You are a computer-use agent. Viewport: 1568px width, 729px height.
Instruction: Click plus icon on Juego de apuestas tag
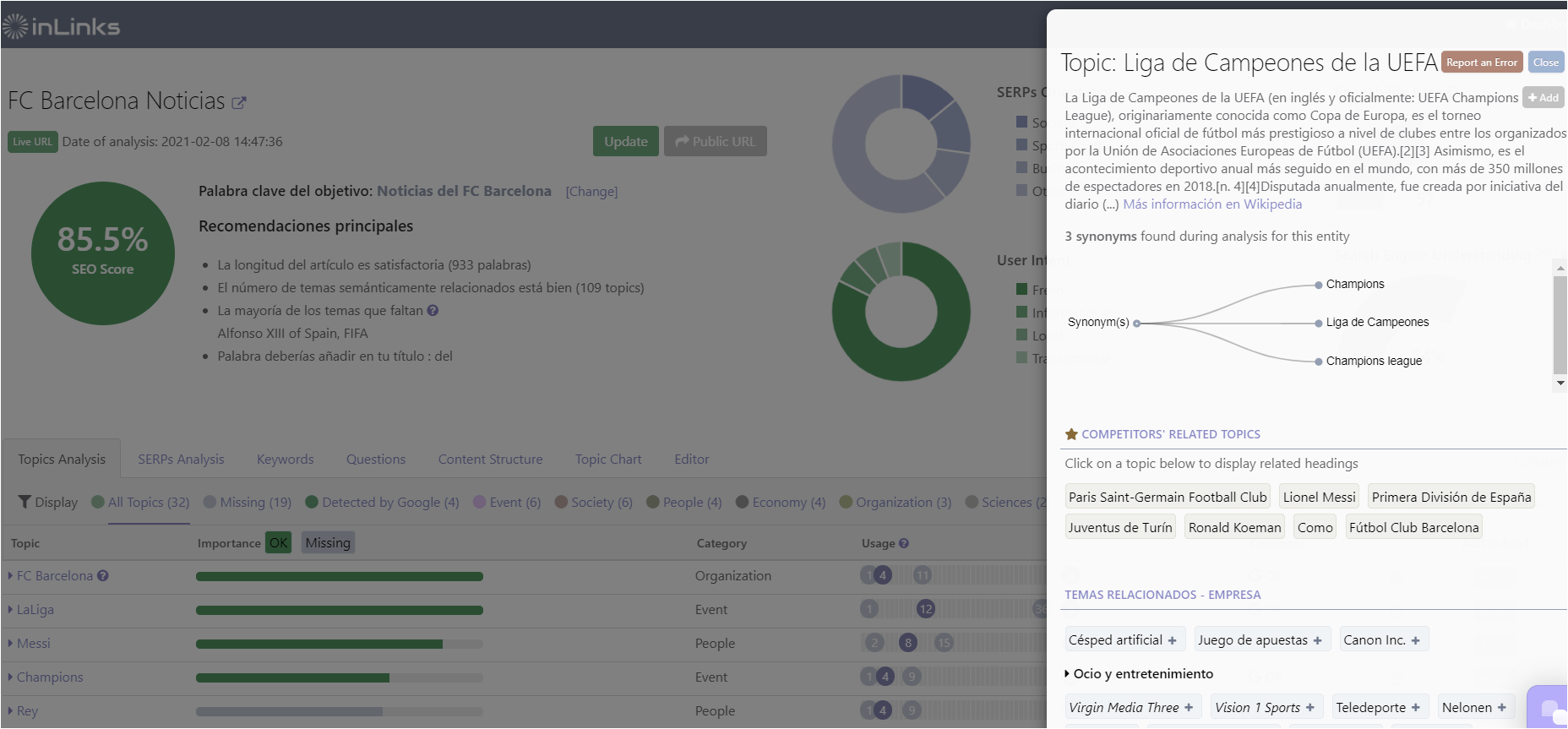tap(1317, 640)
